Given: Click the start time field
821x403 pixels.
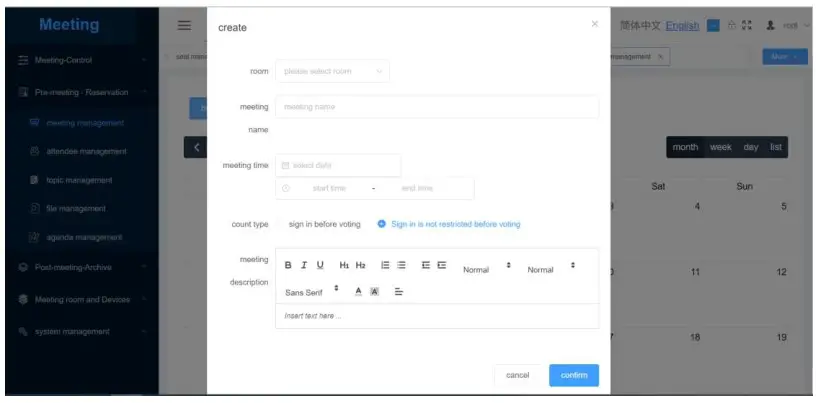Looking at the screenshot, I should [x=329, y=188].
